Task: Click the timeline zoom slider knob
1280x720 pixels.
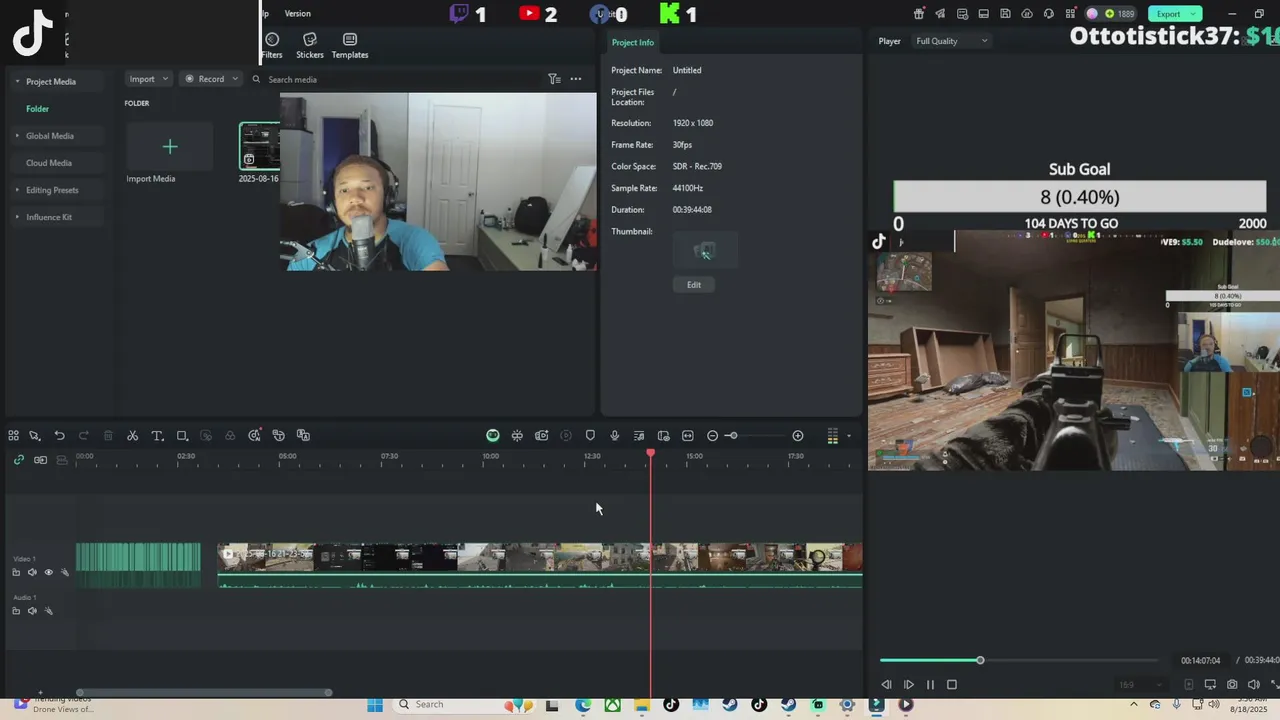Action: pos(732,436)
